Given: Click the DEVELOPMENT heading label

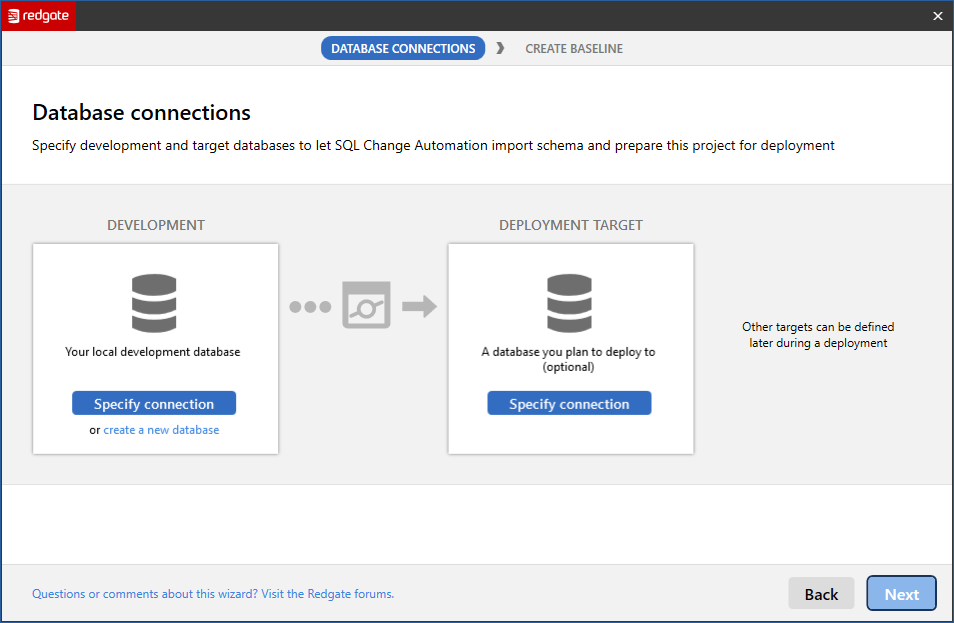Looking at the screenshot, I should pos(156,225).
